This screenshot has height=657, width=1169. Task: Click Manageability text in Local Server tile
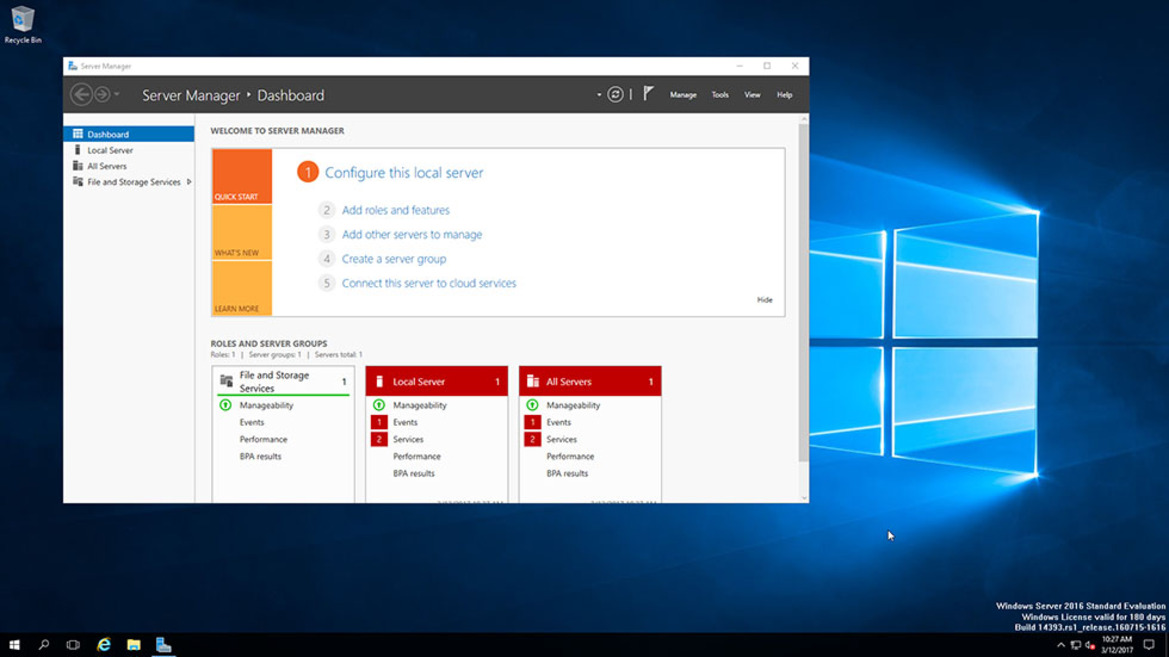[420, 405]
